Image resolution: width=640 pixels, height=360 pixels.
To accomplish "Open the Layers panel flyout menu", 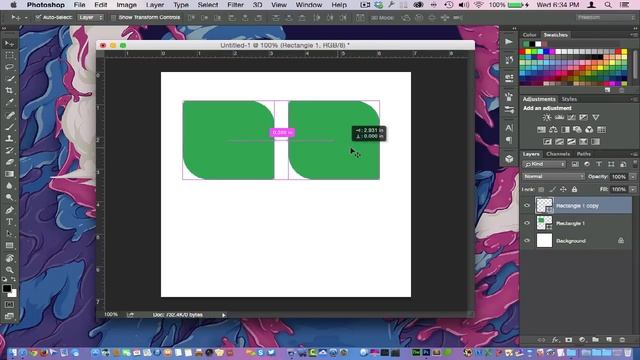I will pos(634,154).
